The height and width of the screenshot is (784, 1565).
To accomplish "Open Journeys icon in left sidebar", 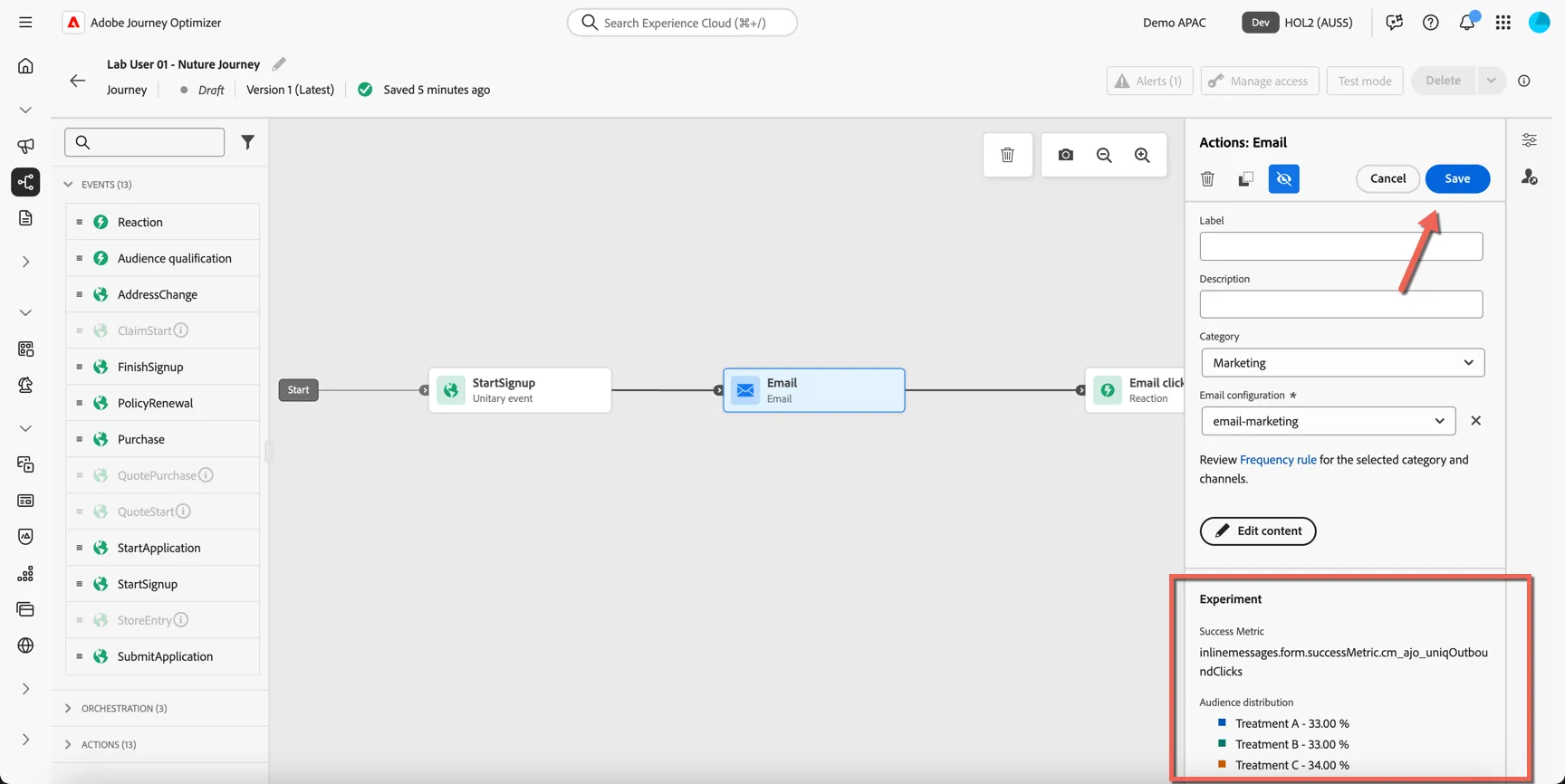I will (x=25, y=182).
